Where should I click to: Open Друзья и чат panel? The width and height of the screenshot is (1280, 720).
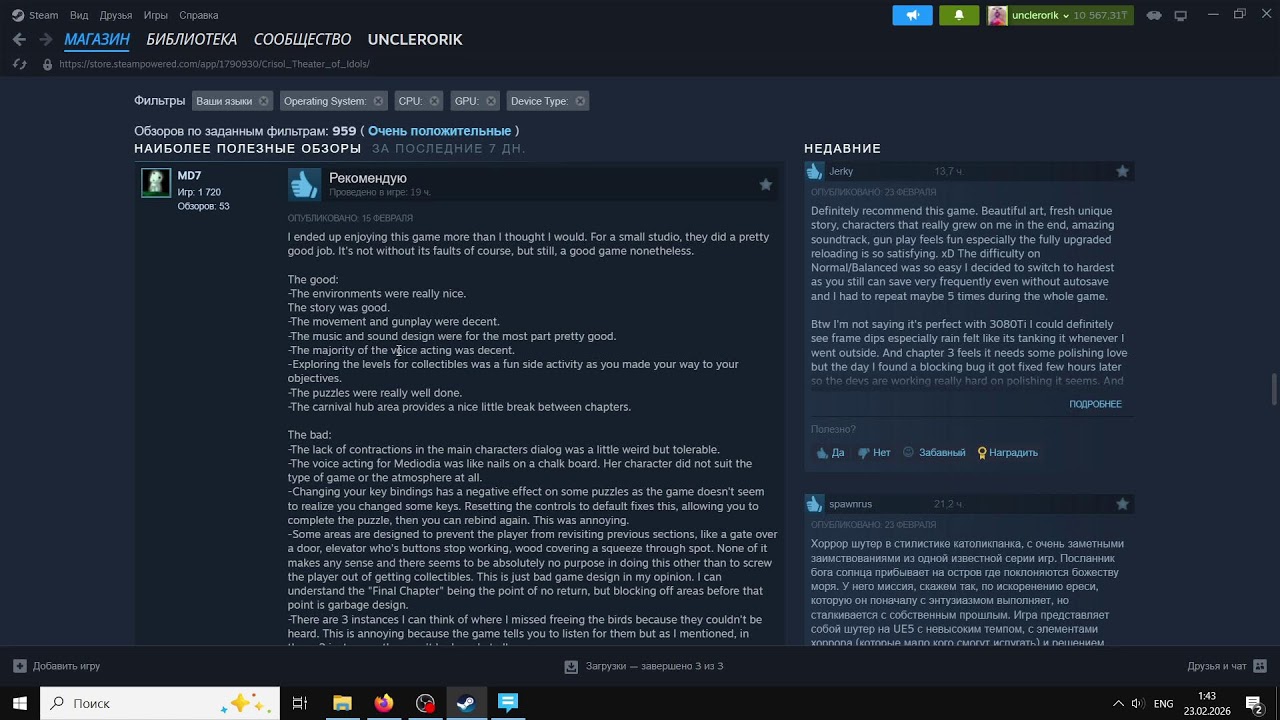(x=1227, y=666)
